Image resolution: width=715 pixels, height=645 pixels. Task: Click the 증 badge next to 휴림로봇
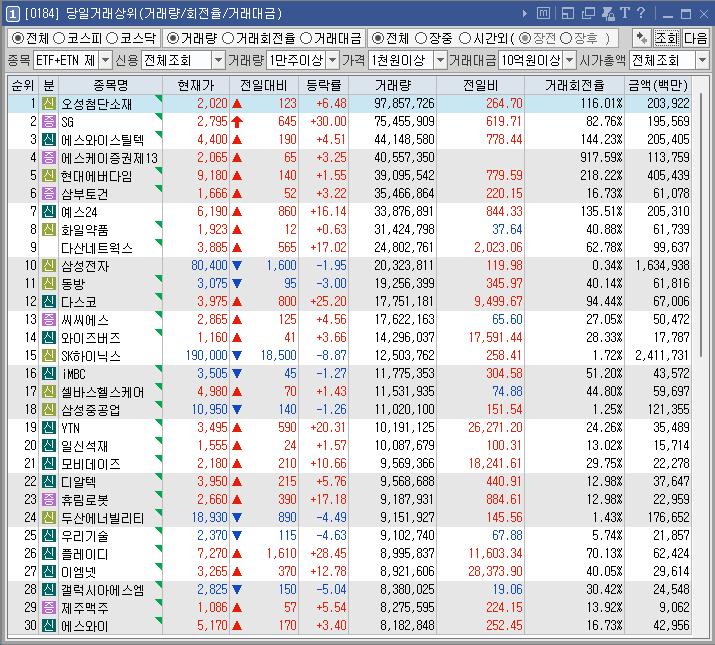tap(49, 499)
